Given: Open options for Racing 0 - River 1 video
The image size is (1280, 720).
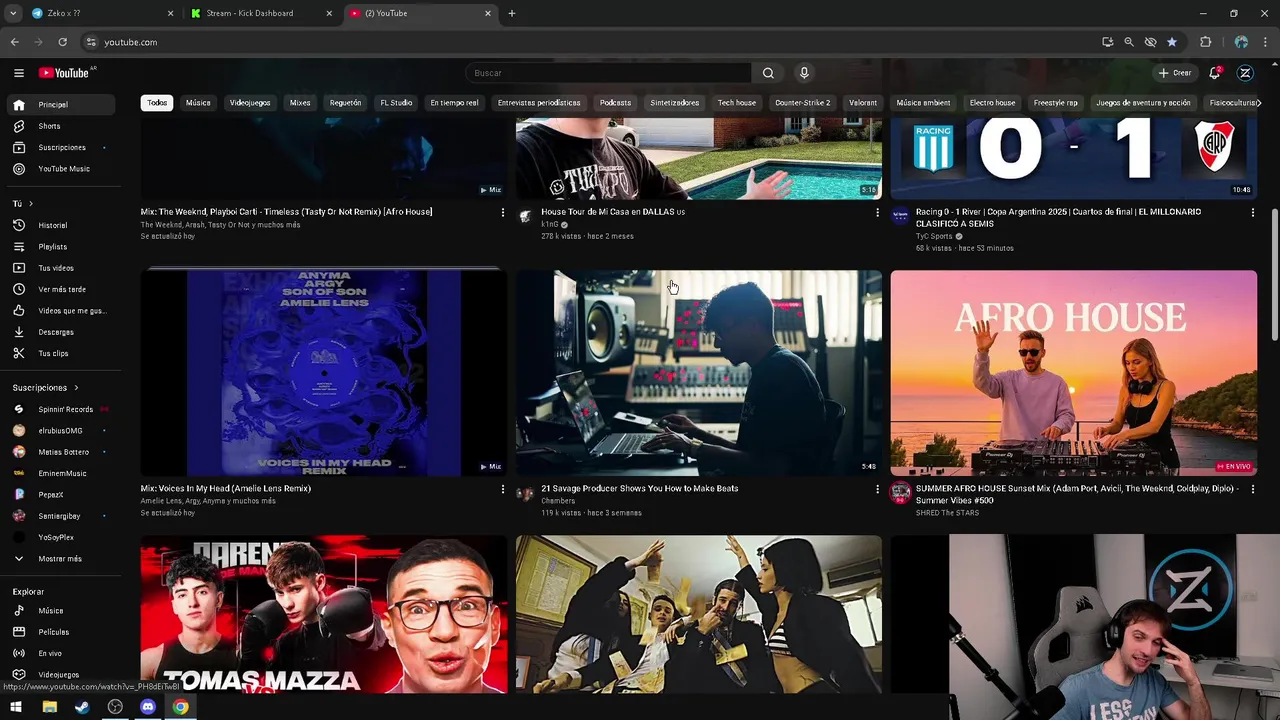Looking at the screenshot, I should [x=1252, y=212].
